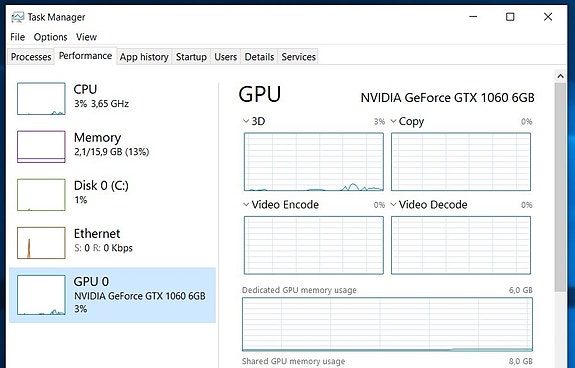This screenshot has width=575, height=368.
Task: Go to the Startup tab
Action: 191,57
